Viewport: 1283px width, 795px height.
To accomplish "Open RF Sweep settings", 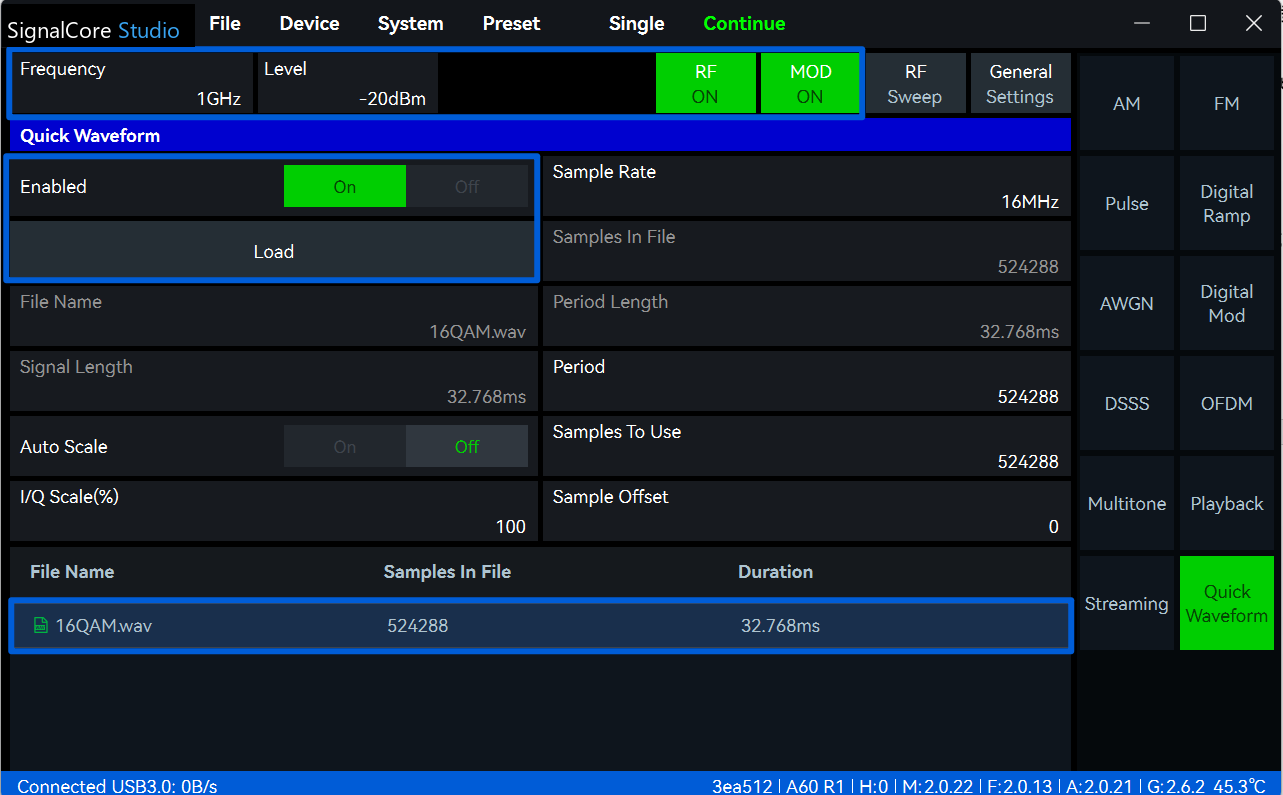I will pyautogui.click(x=915, y=84).
